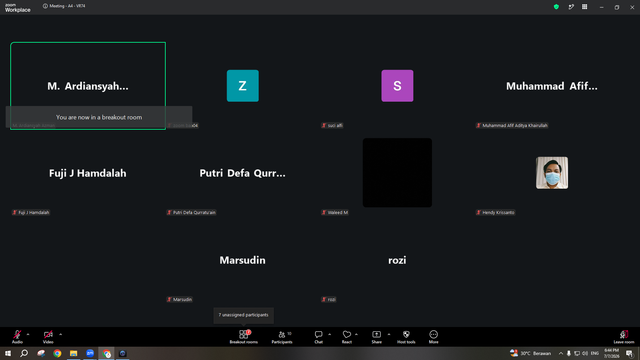This screenshot has width=640, height=360.
Task: Select the Marsudin participant tile
Action: (242, 260)
